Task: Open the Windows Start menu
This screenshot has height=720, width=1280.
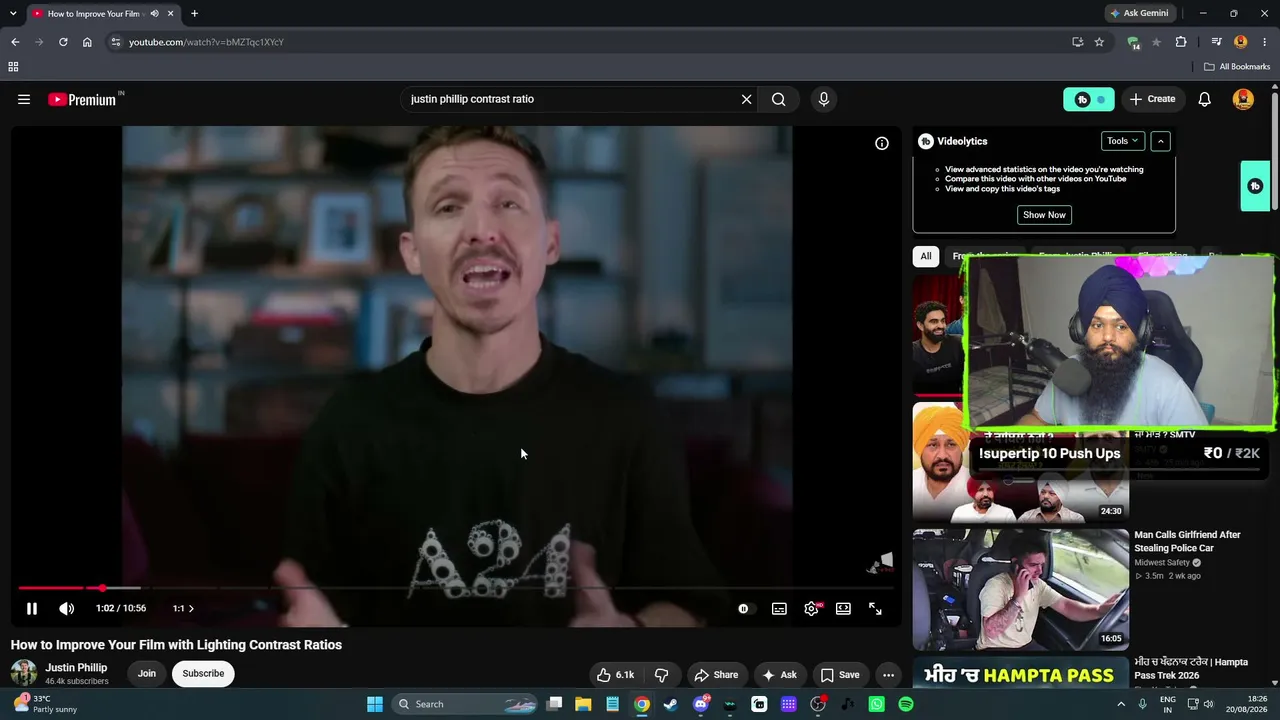Action: coord(375,704)
